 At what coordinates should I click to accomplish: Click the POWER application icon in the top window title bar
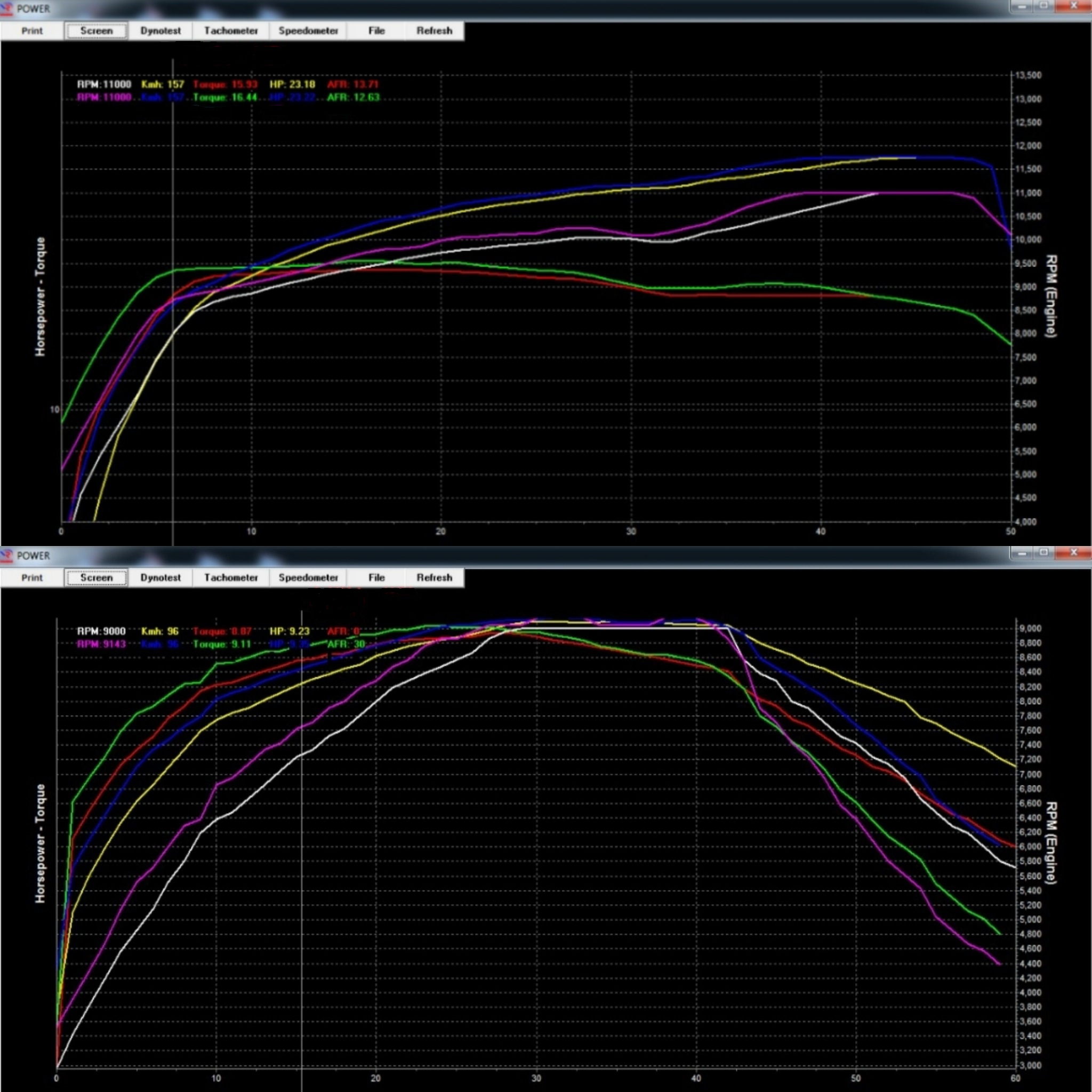pyautogui.click(x=8, y=9)
